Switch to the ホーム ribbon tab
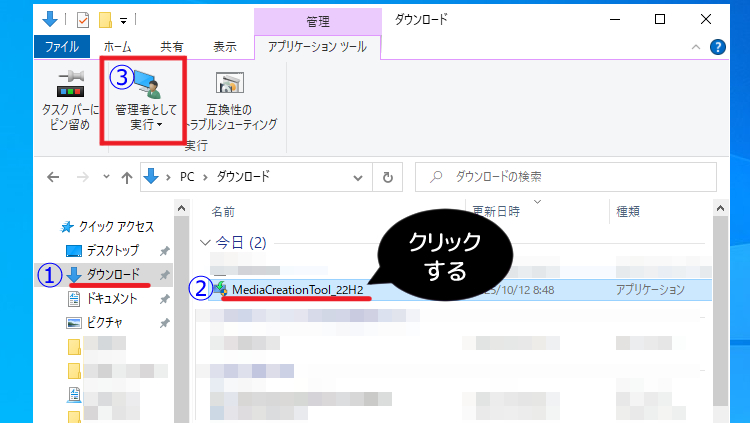 (117, 46)
